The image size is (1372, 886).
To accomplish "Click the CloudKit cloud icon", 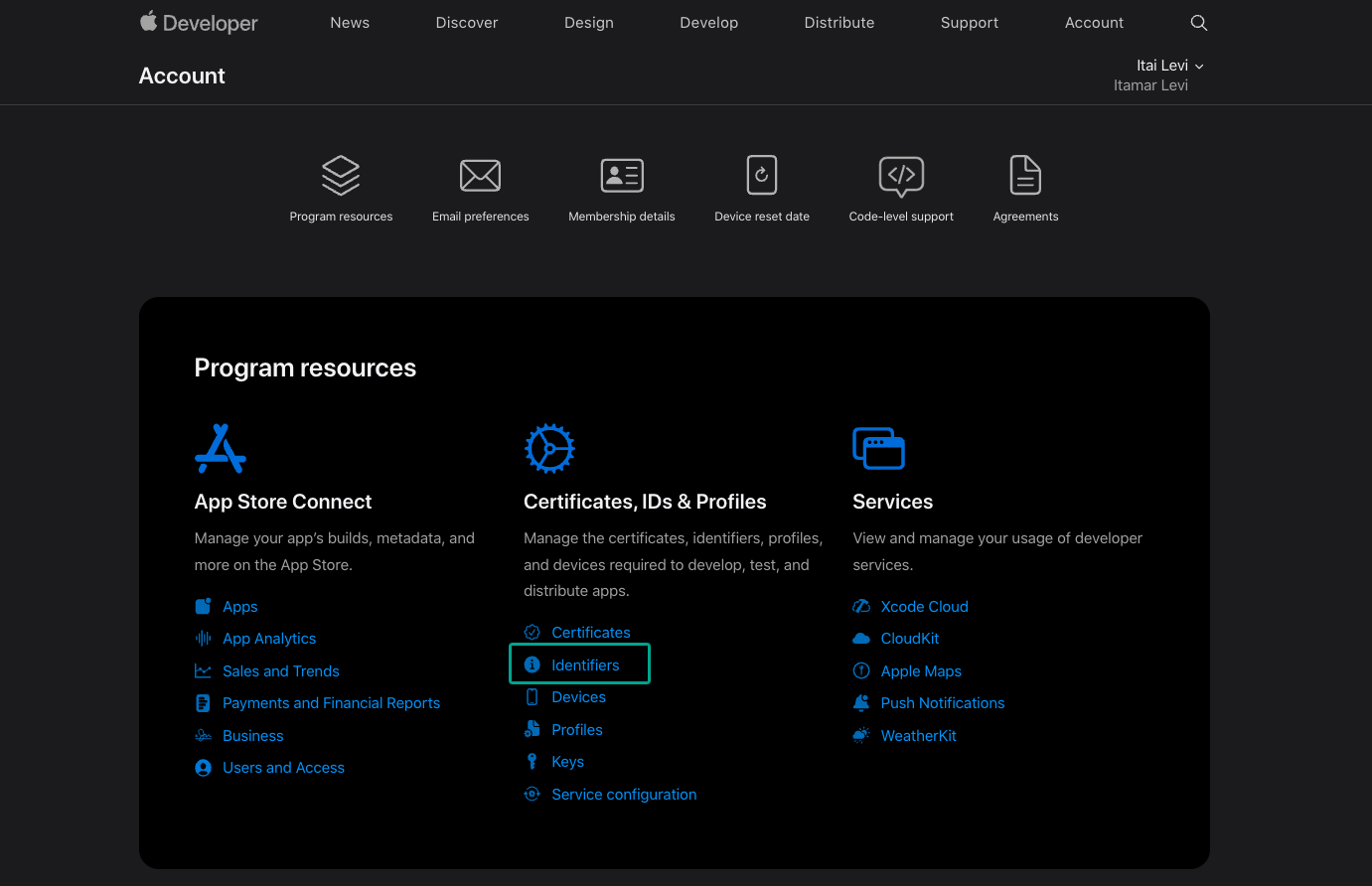I will coord(861,639).
